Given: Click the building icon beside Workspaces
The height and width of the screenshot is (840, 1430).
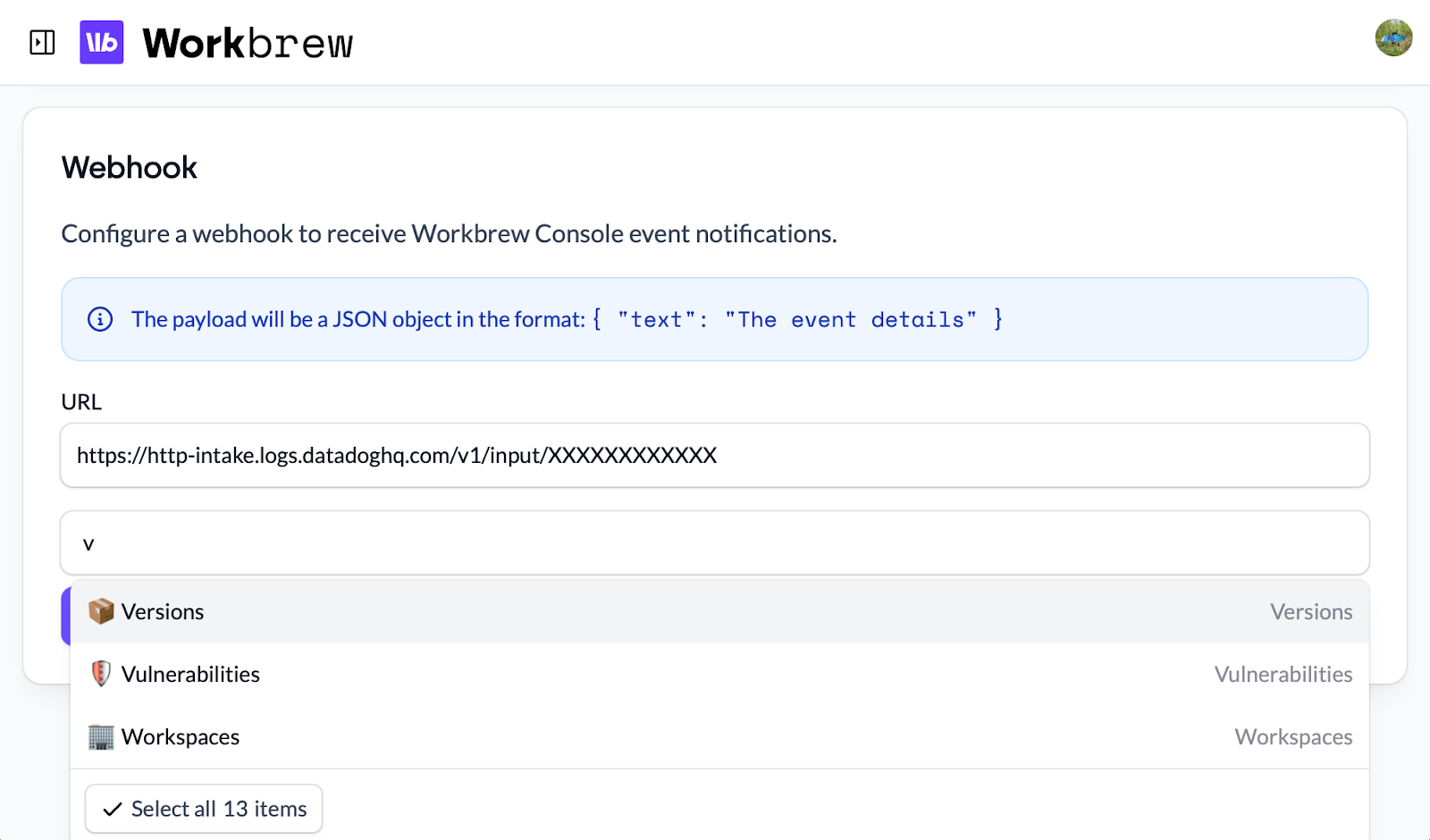Looking at the screenshot, I should click(101, 736).
